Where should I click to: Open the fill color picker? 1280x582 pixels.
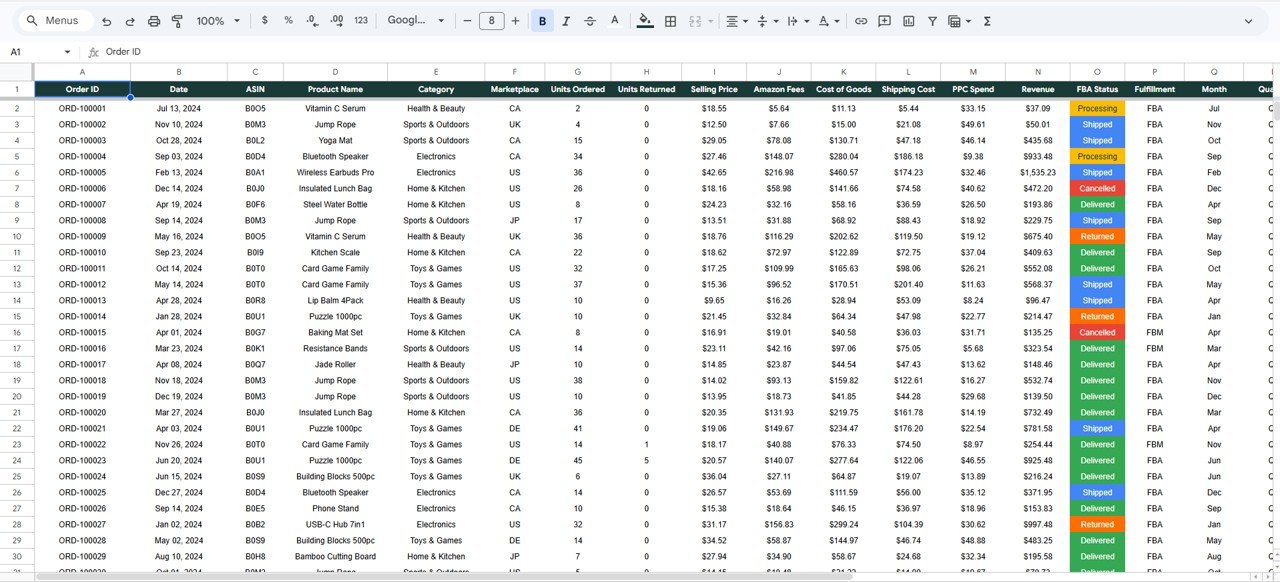point(646,20)
